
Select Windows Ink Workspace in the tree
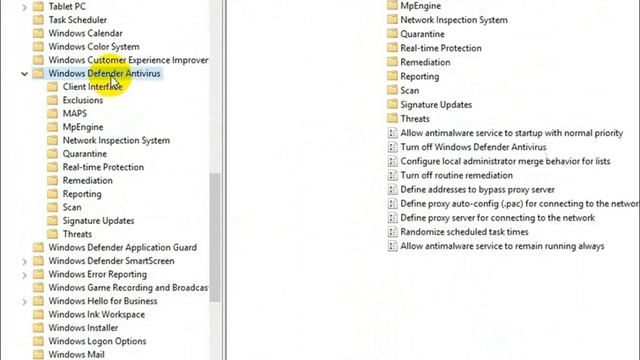tap(97, 315)
